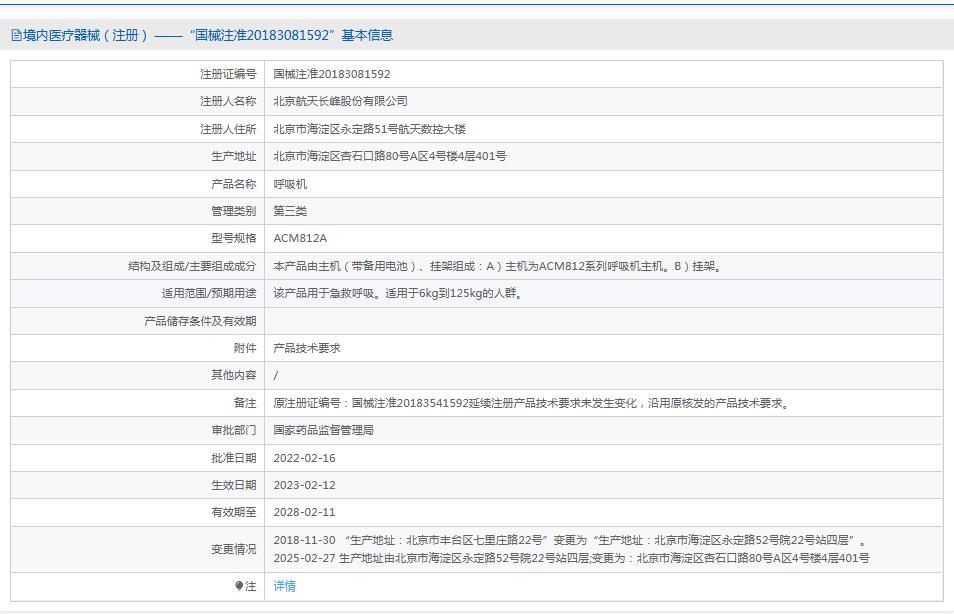Click the 2025-02-27 change record entry
The height and width of the screenshot is (614, 954).
pos(571,558)
